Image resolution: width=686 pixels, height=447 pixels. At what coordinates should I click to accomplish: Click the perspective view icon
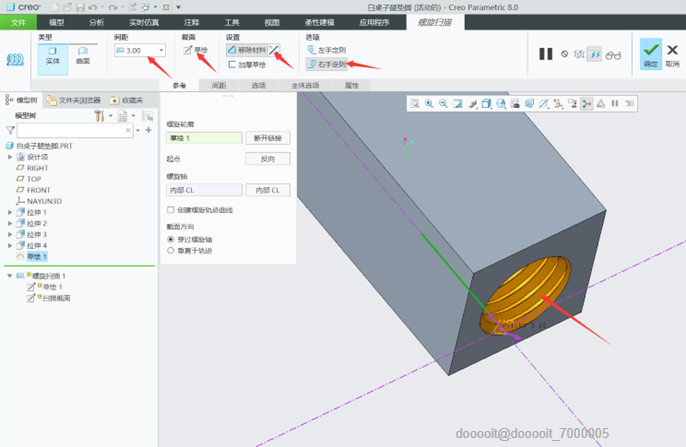529,104
